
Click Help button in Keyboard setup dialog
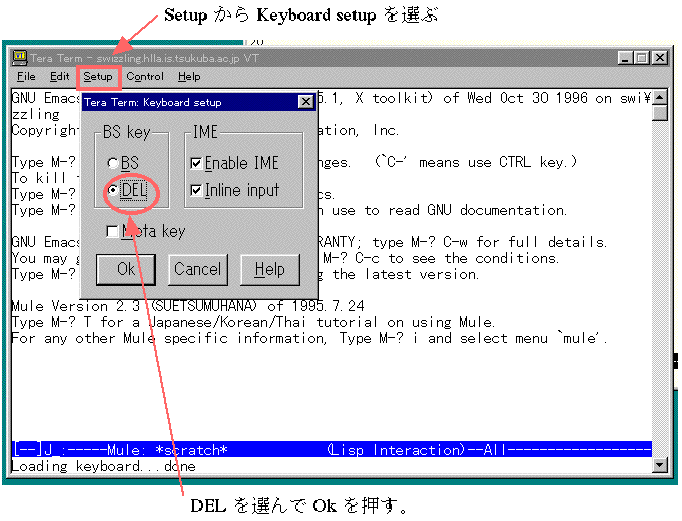270,269
